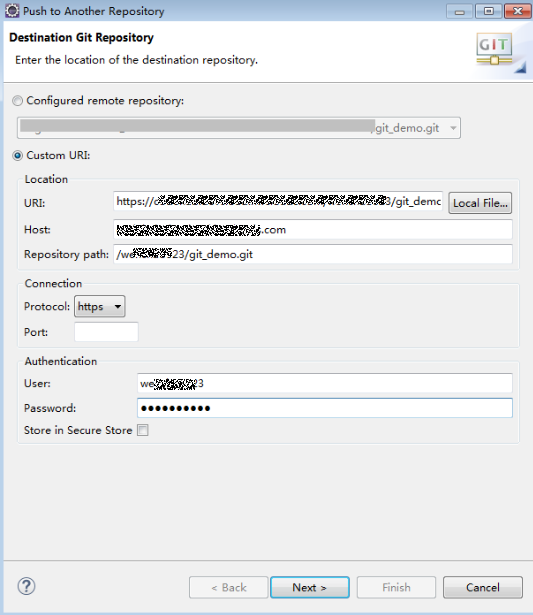This screenshot has width=533, height=615.
Task: Focus the Host input field
Action: pos(313,229)
